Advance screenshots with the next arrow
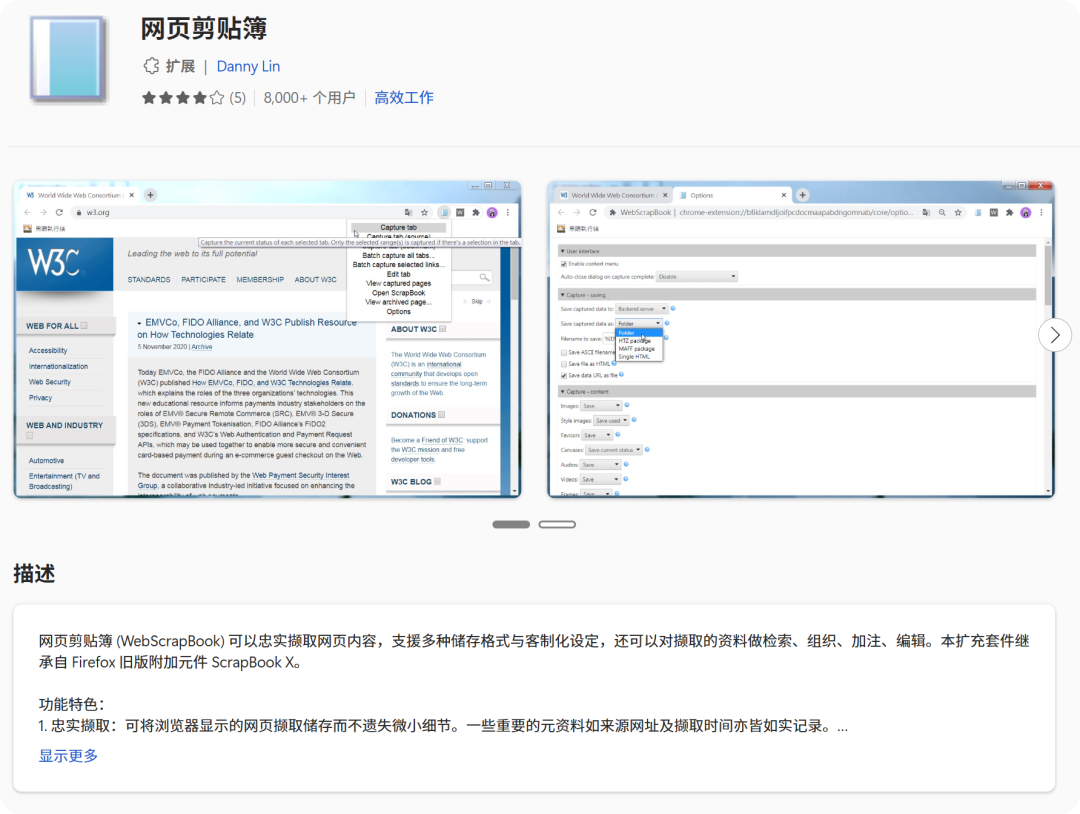Screen dimensions: 1080x814 (1055, 335)
